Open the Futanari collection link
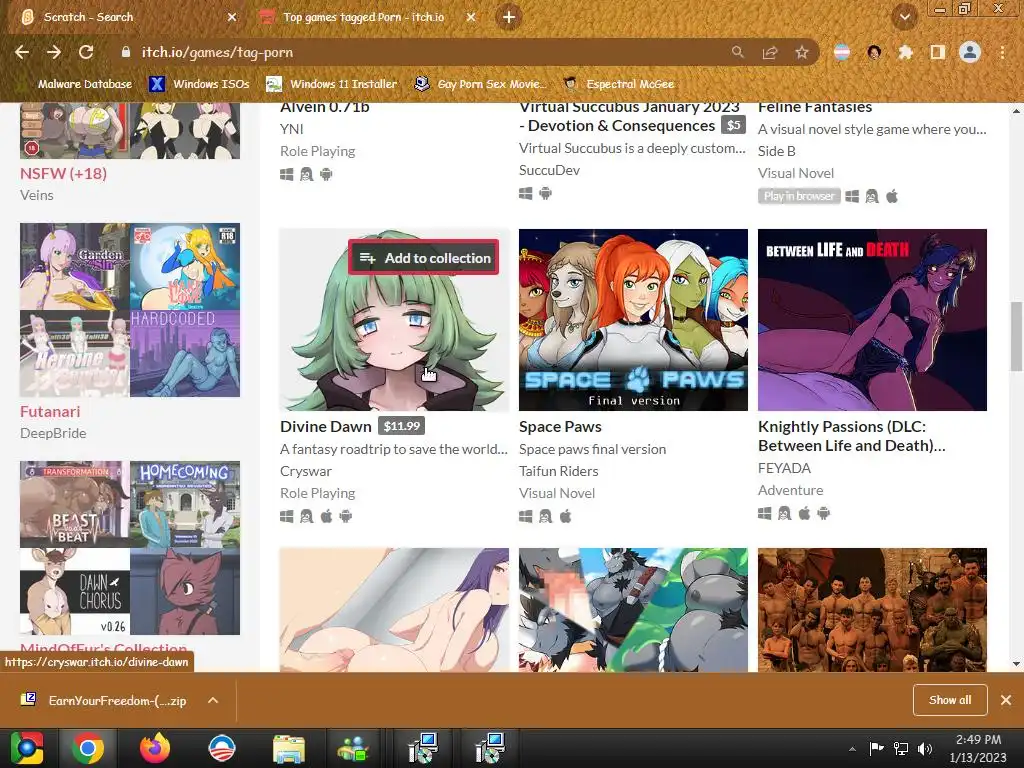 [x=50, y=411]
